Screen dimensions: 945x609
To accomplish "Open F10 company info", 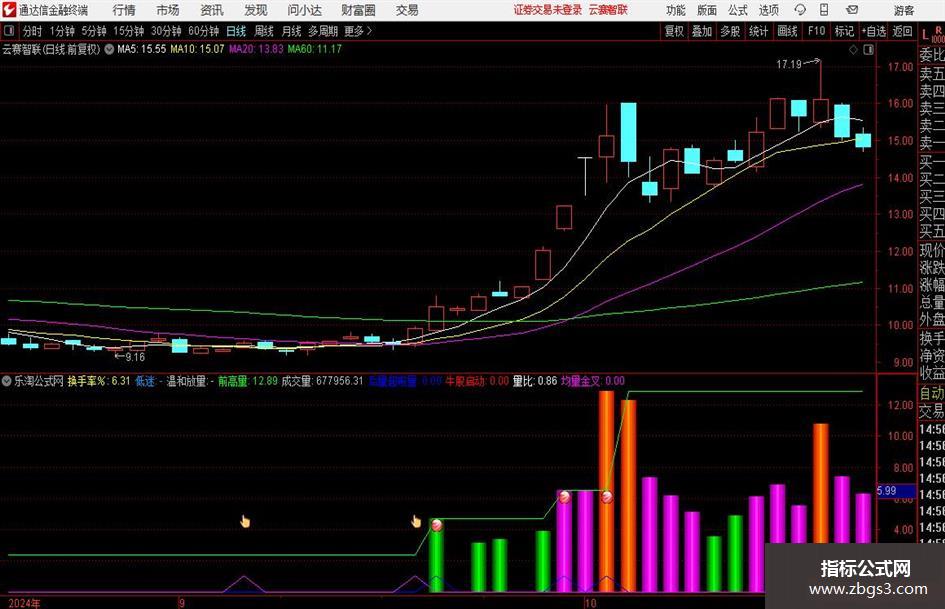I will point(817,31).
